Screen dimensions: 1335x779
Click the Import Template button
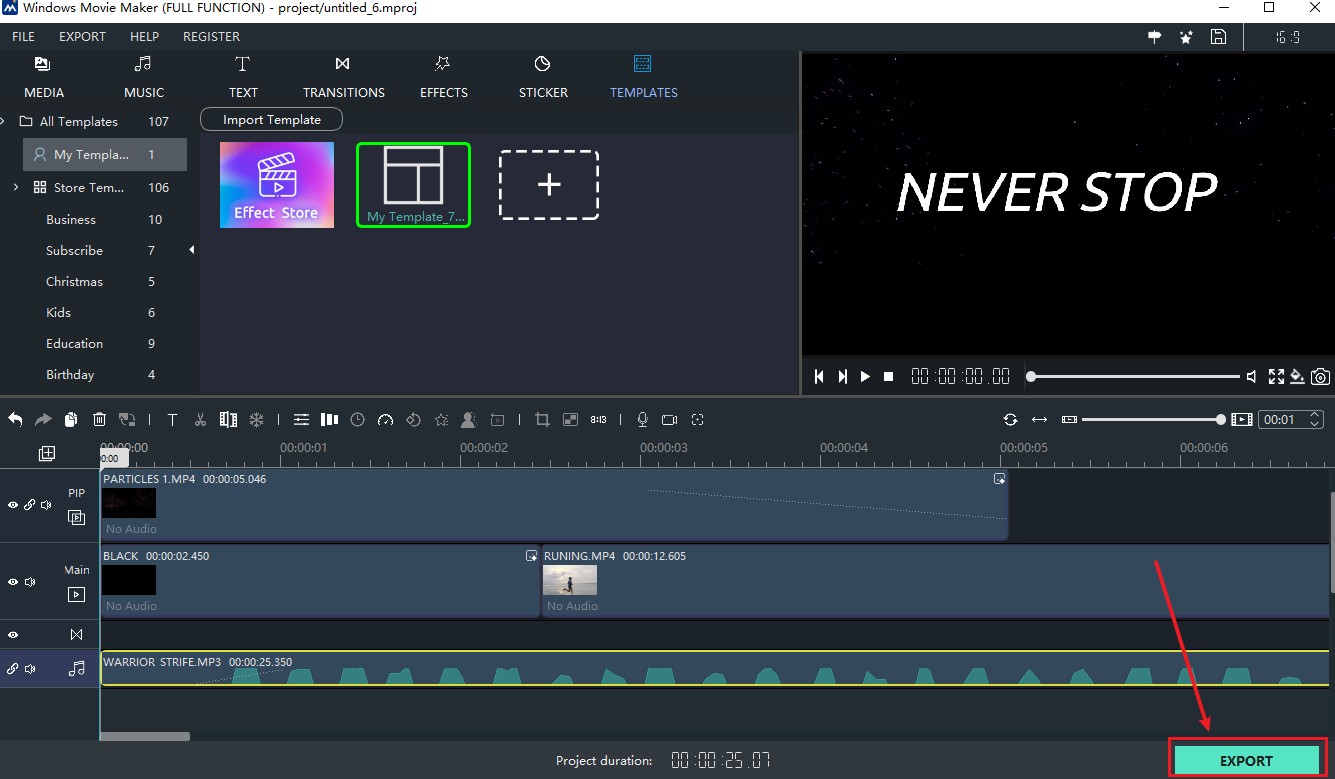click(271, 120)
